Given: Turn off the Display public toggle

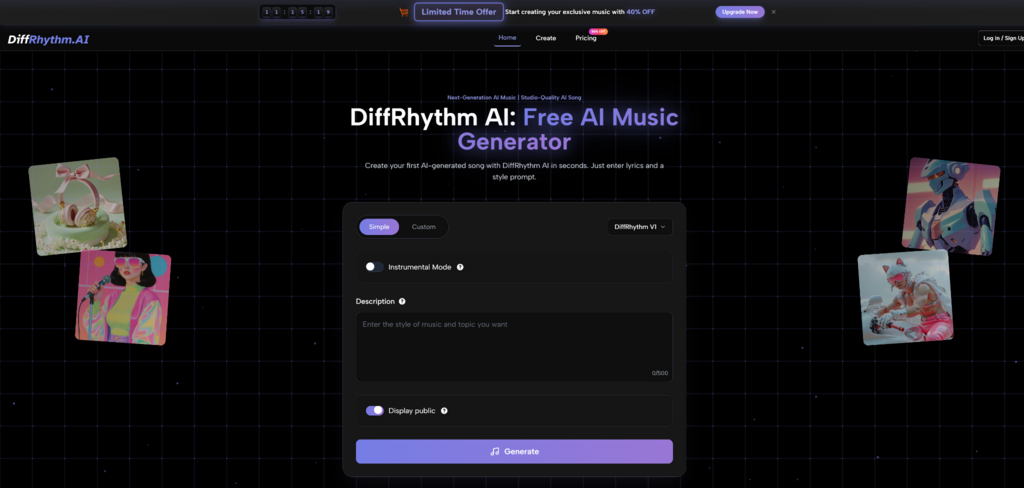Looking at the screenshot, I should [375, 410].
